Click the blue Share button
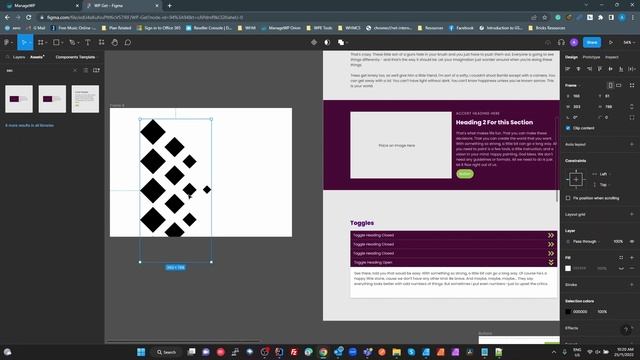This screenshot has width=640, height=360. pyautogui.click(x=592, y=42)
